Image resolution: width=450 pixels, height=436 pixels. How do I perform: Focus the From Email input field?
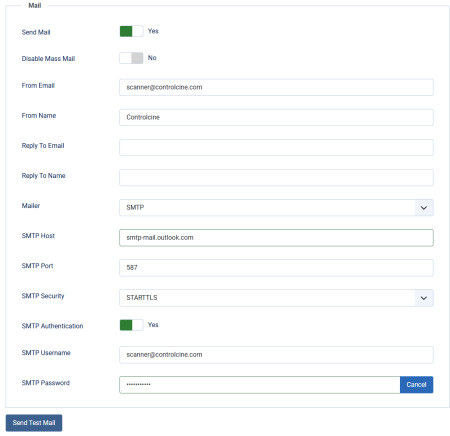(x=276, y=87)
